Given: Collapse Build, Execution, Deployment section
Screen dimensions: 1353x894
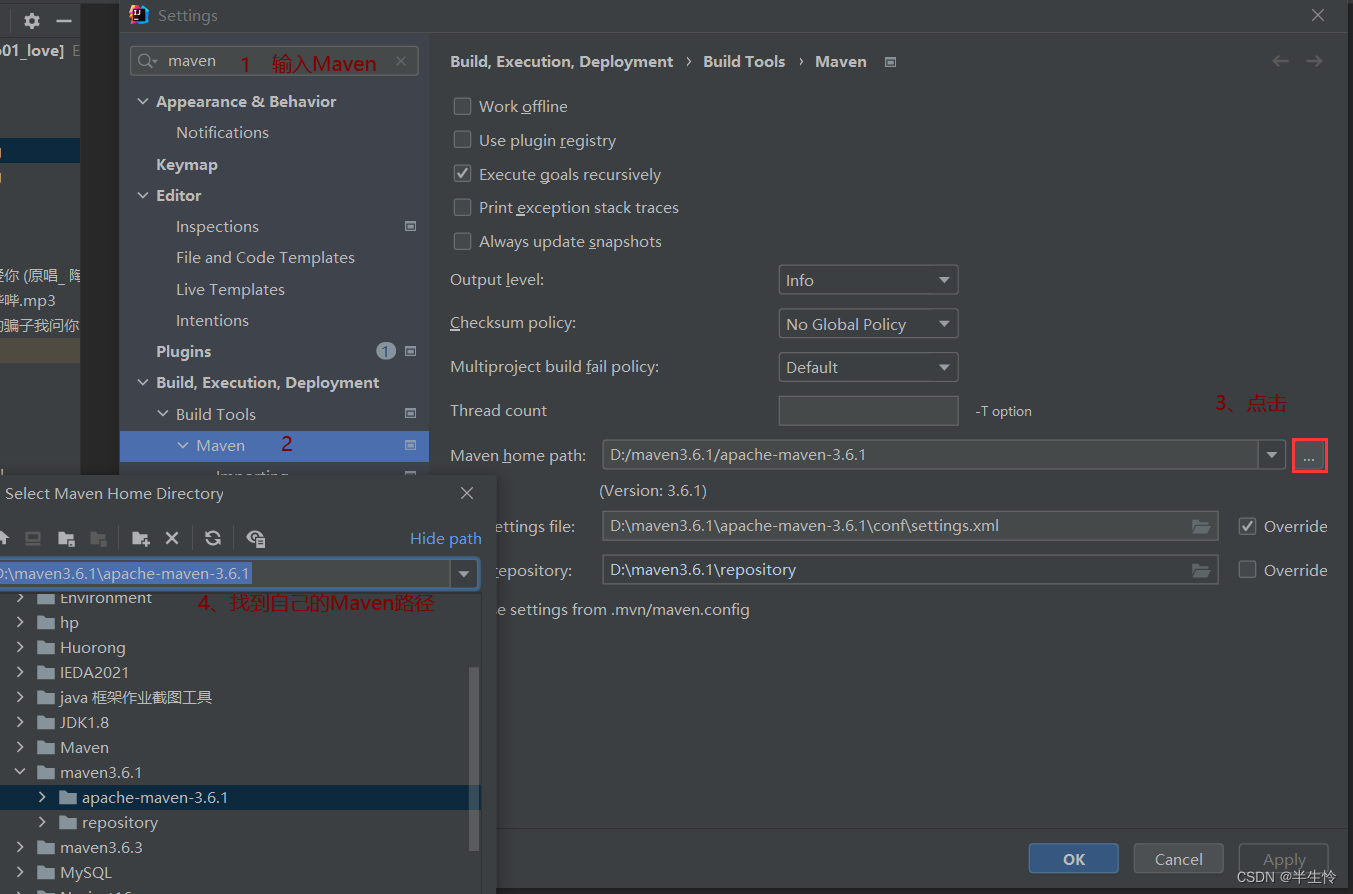Looking at the screenshot, I should pos(143,383).
